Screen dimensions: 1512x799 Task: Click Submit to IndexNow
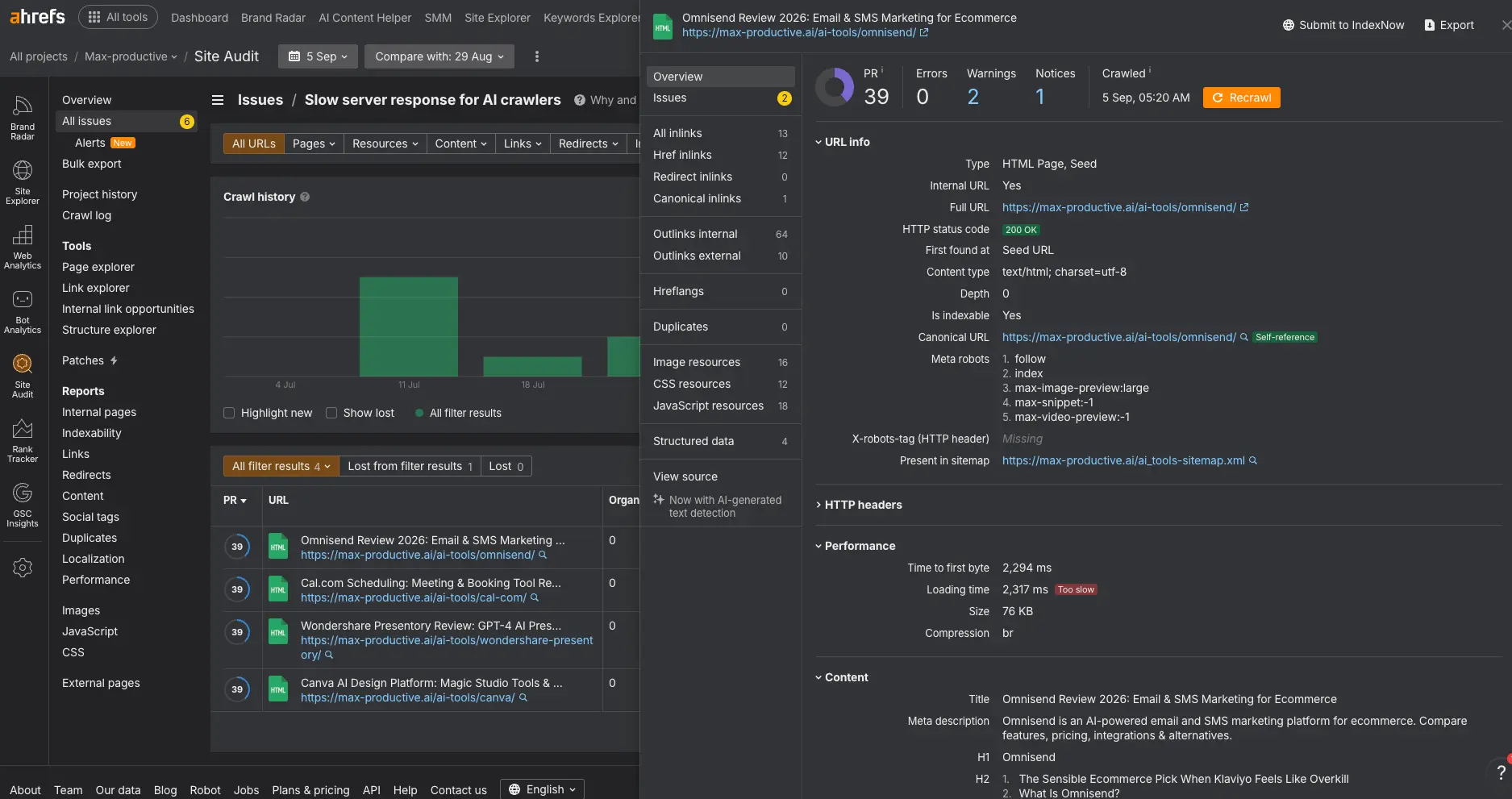[1343, 25]
